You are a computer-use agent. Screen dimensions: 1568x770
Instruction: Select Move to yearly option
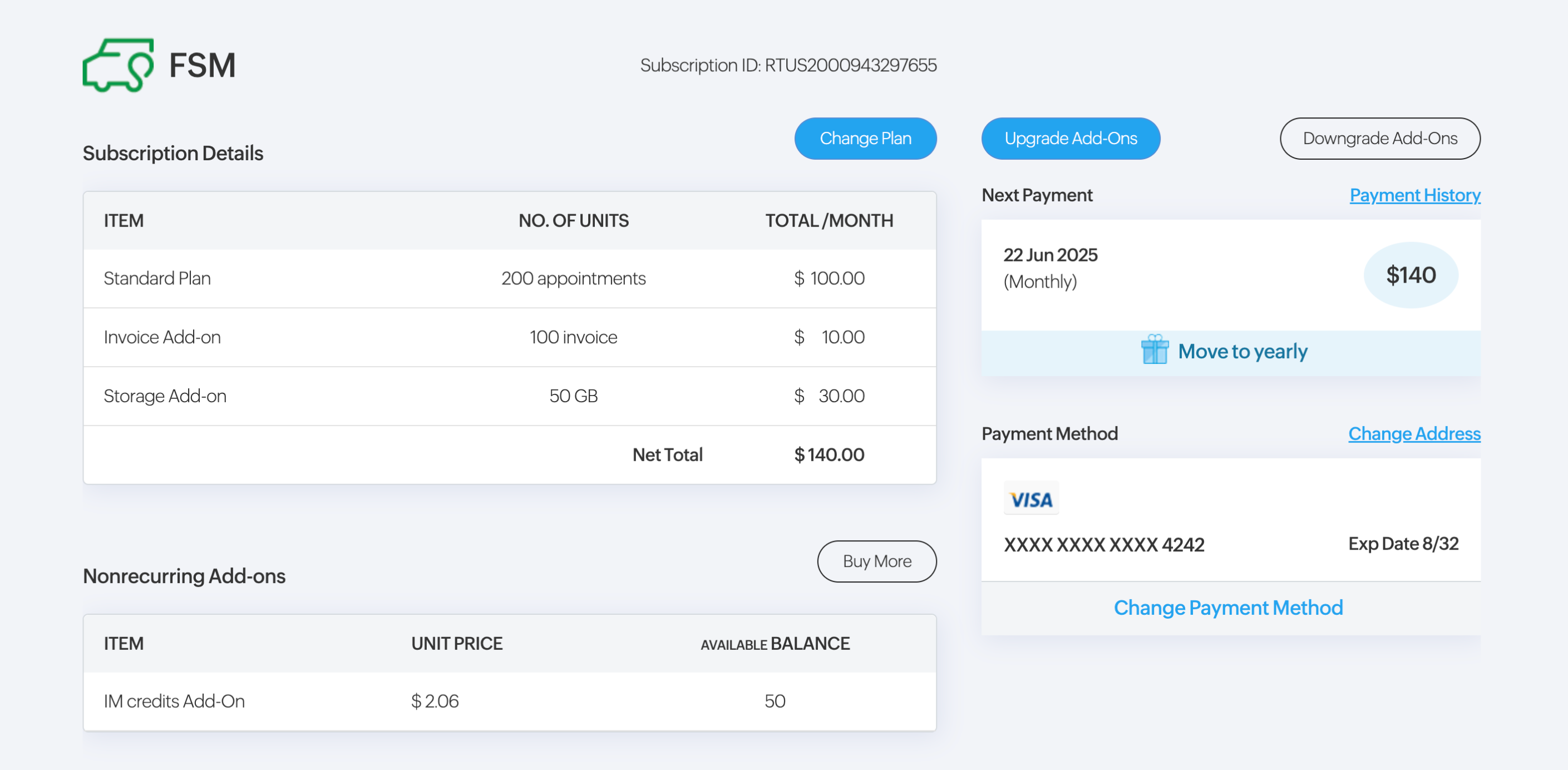click(x=1242, y=351)
